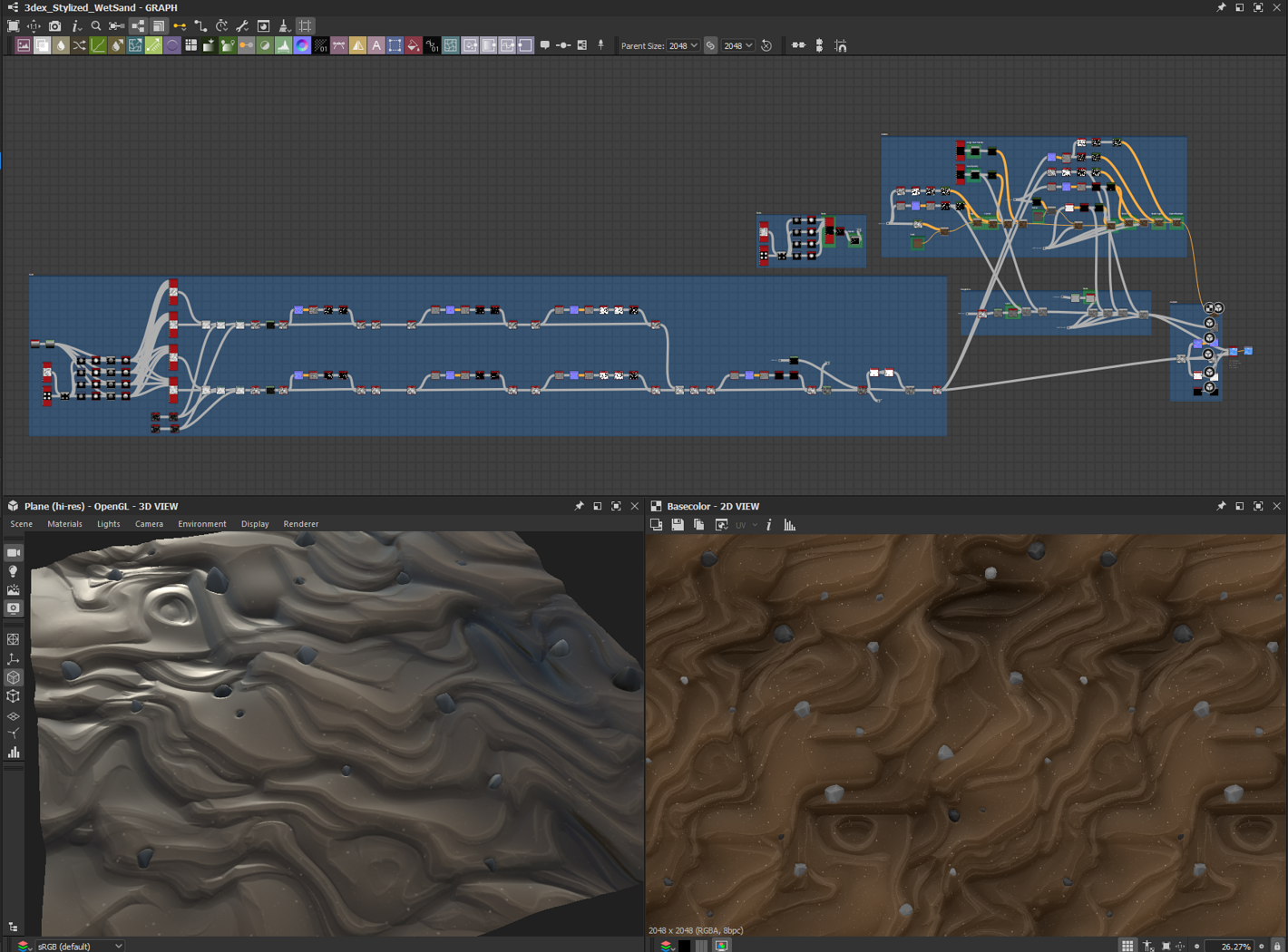Click the light bulb icon in 3D view sidebar
This screenshot has height=952, width=1288.
14,572
